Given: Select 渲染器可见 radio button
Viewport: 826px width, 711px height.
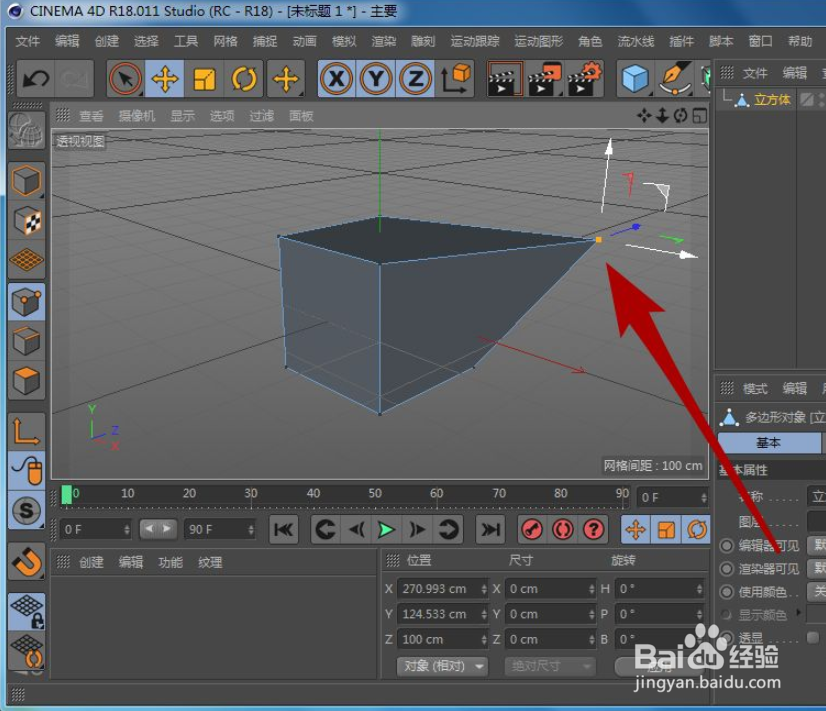Looking at the screenshot, I should 726,569.
